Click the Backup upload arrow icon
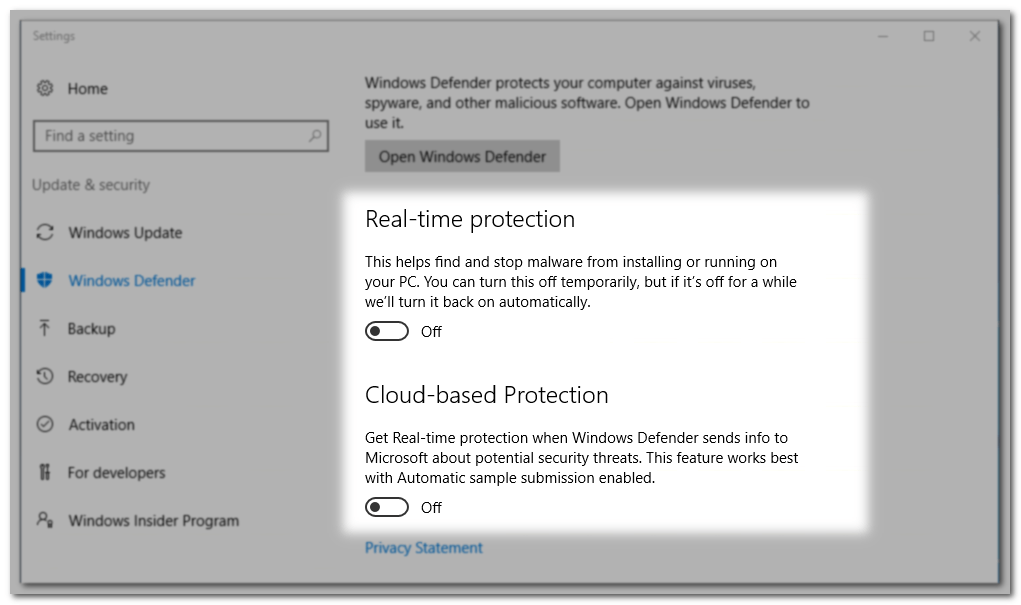 45,329
